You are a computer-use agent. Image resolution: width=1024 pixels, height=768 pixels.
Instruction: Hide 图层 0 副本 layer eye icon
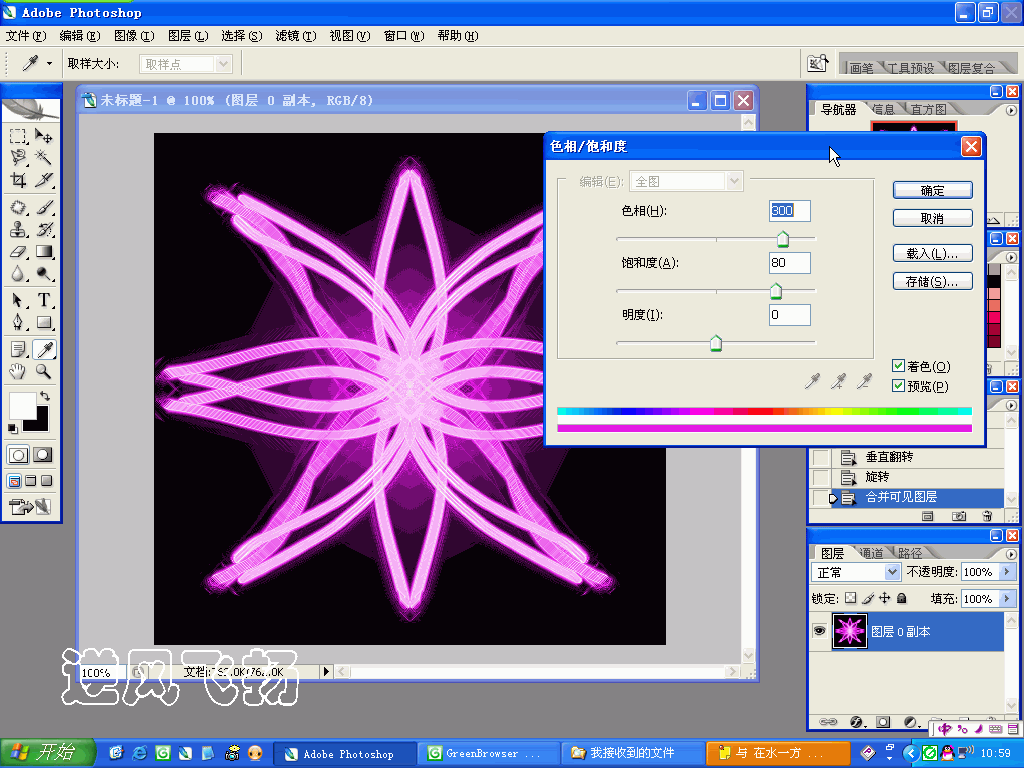(819, 631)
